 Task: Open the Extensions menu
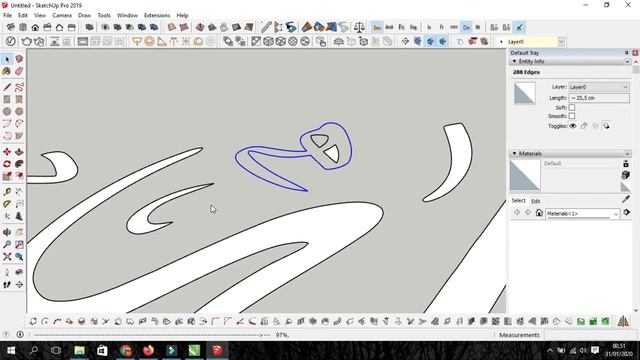point(157,15)
